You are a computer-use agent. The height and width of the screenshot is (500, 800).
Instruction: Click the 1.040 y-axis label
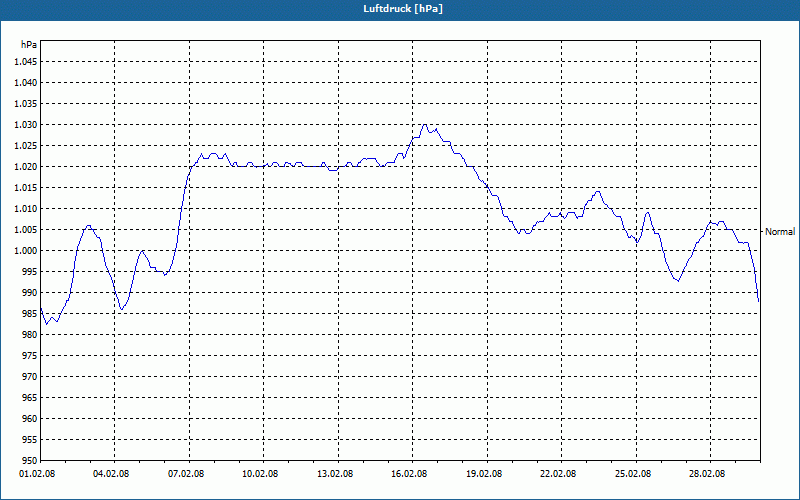26,83
